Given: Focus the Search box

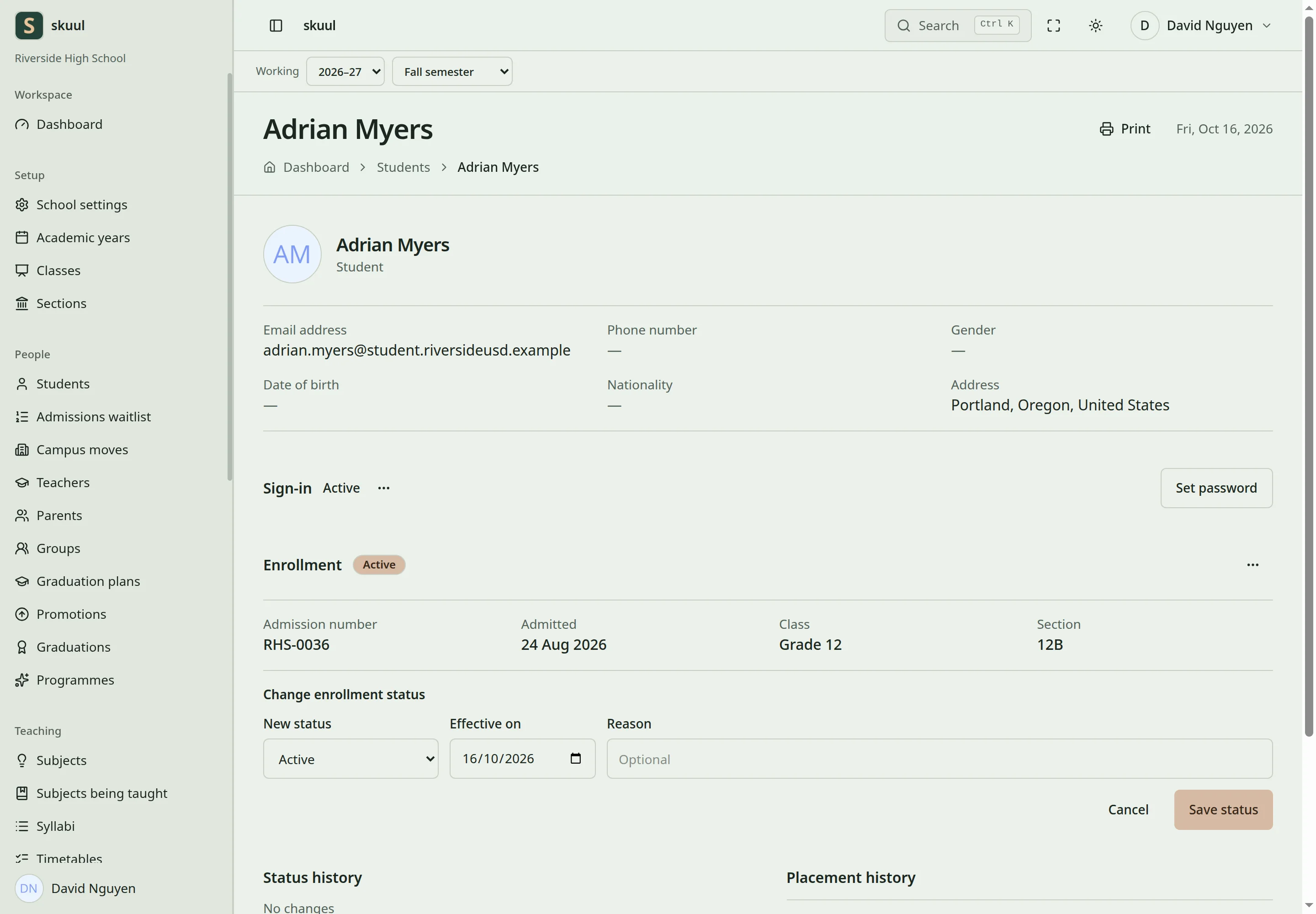Looking at the screenshot, I should pos(957,25).
